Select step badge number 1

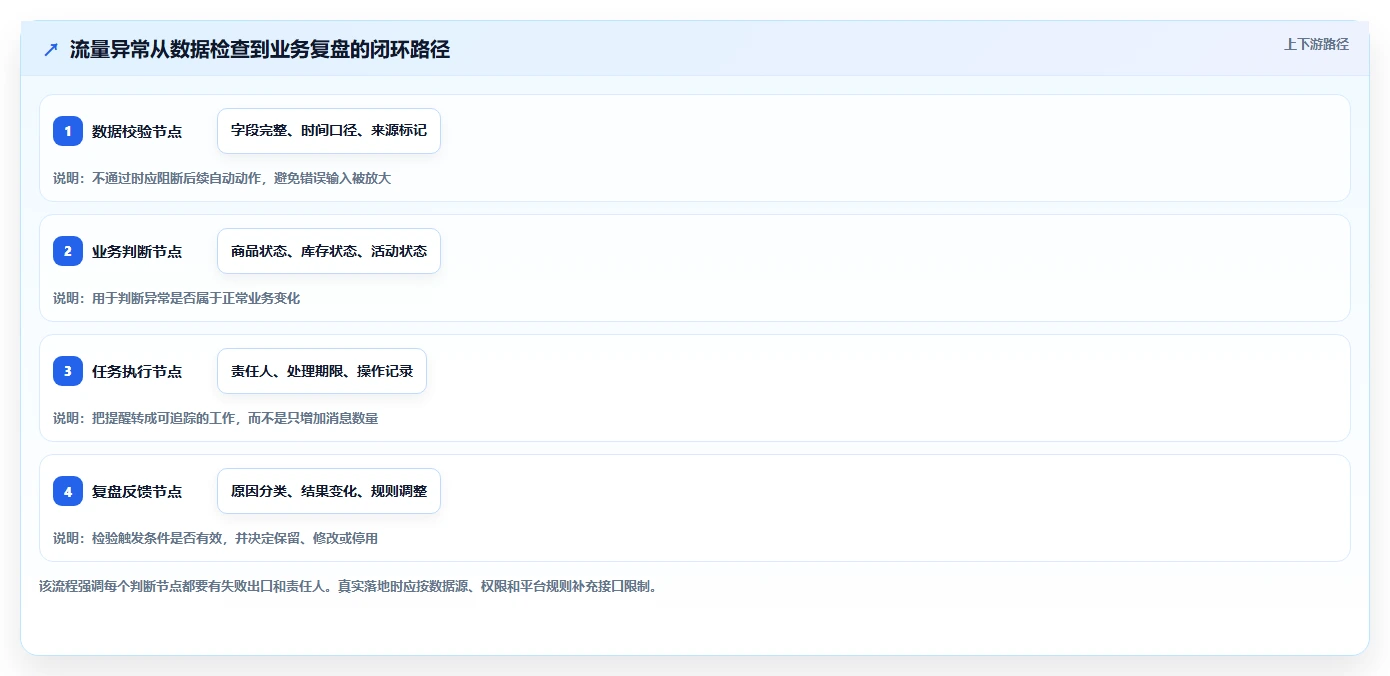tap(68, 131)
